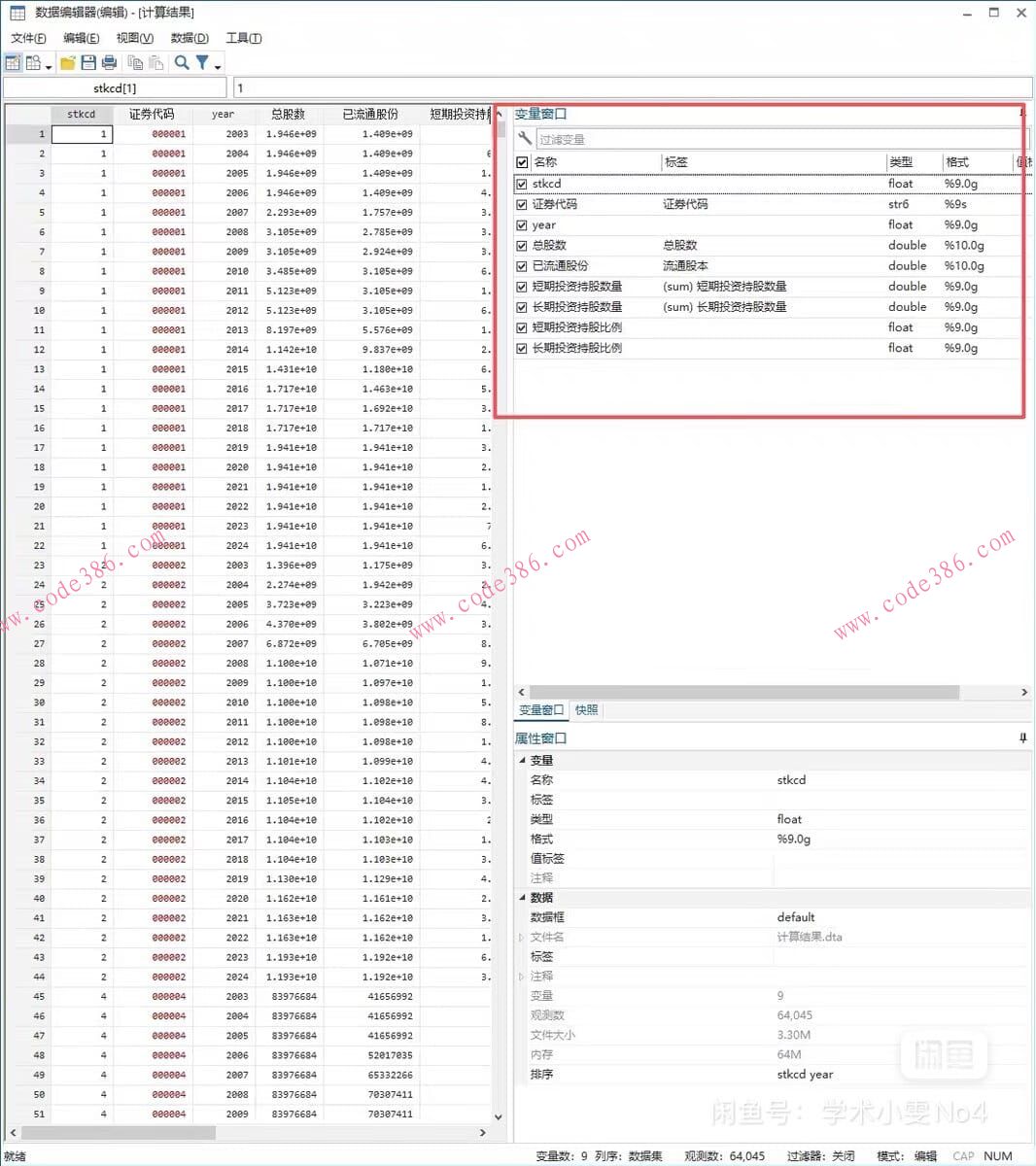Click the filter observations funnel icon
The image size is (1036, 1166).
pos(202,63)
